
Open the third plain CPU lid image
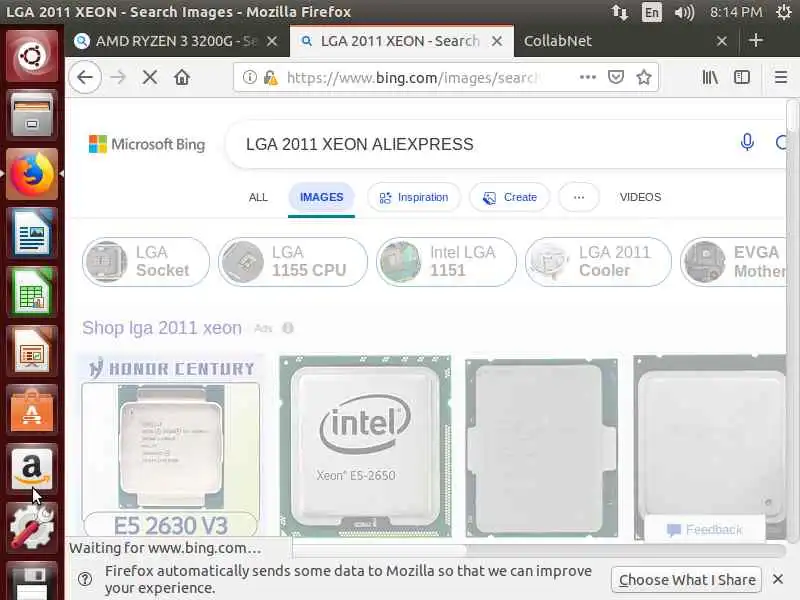(542, 448)
